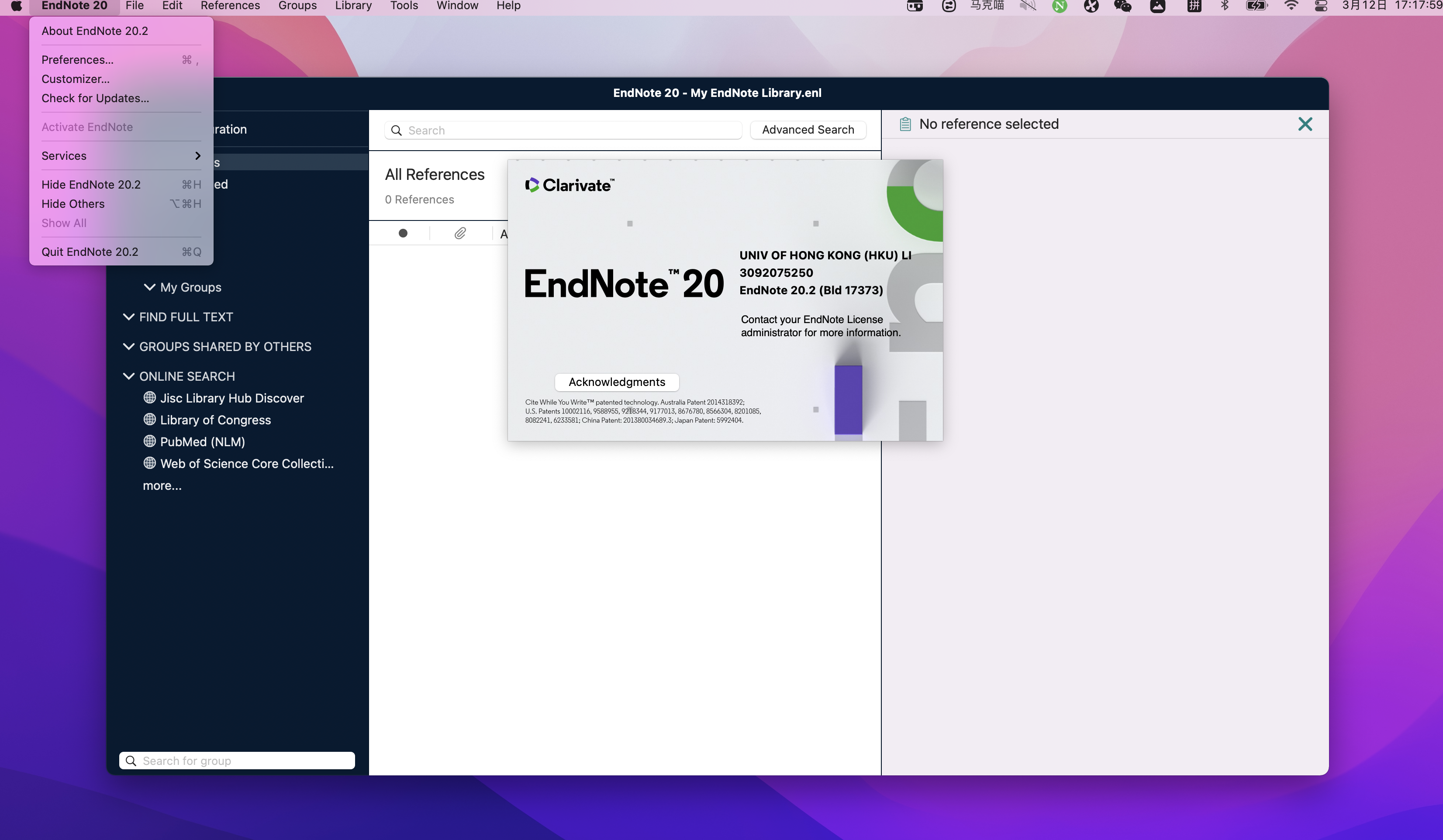Viewport: 1443px width, 840px height.
Task: Click the more... link under Online Search
Action: [x=162, y=485]
